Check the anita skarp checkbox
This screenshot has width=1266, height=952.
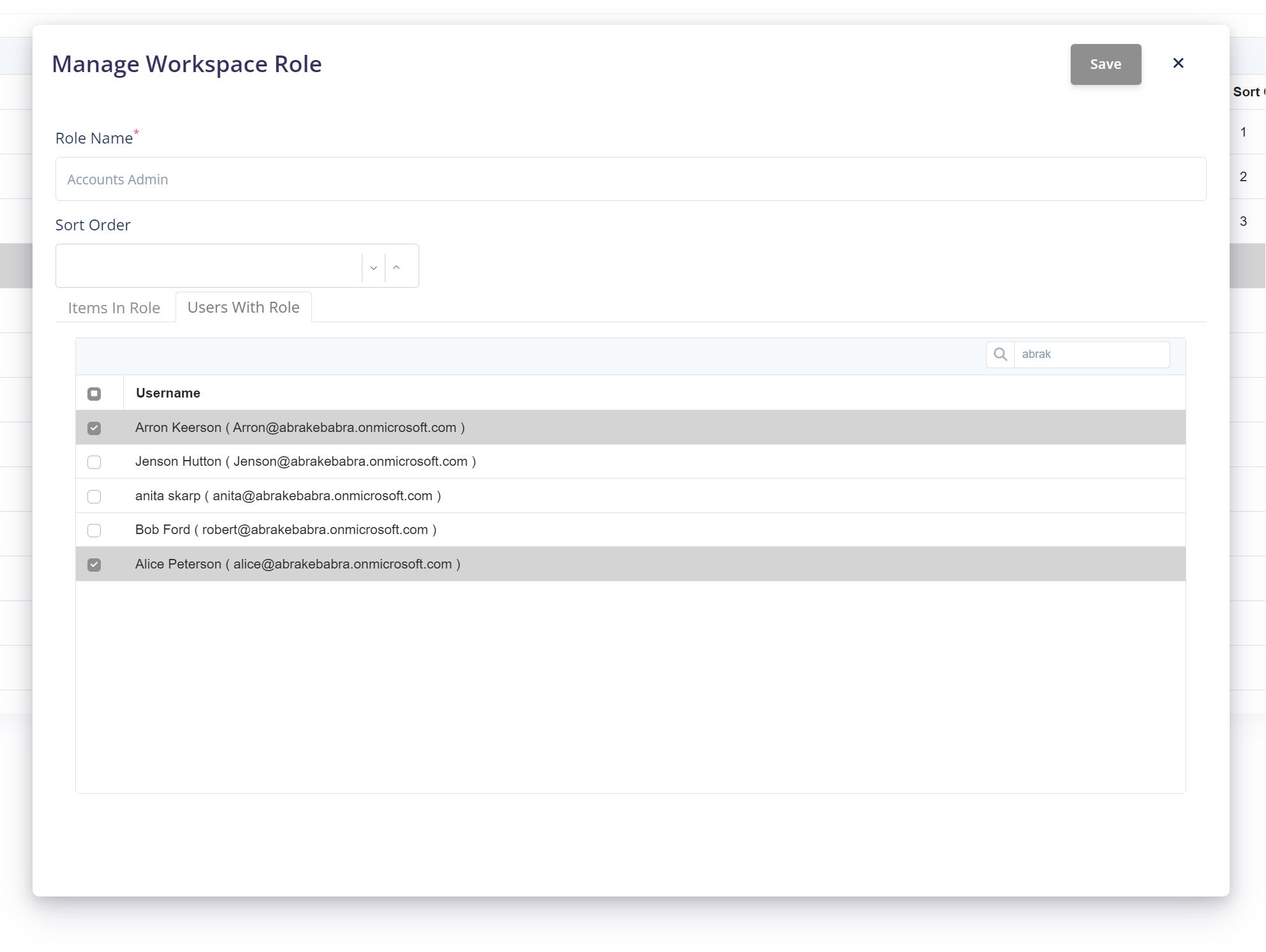(x=94, y=496)
